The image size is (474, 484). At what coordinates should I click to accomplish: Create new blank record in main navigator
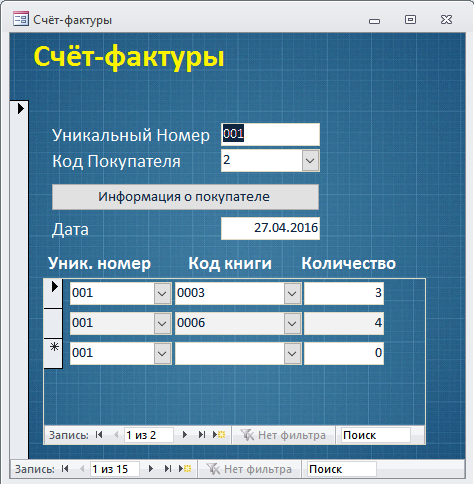pos(185,469)
